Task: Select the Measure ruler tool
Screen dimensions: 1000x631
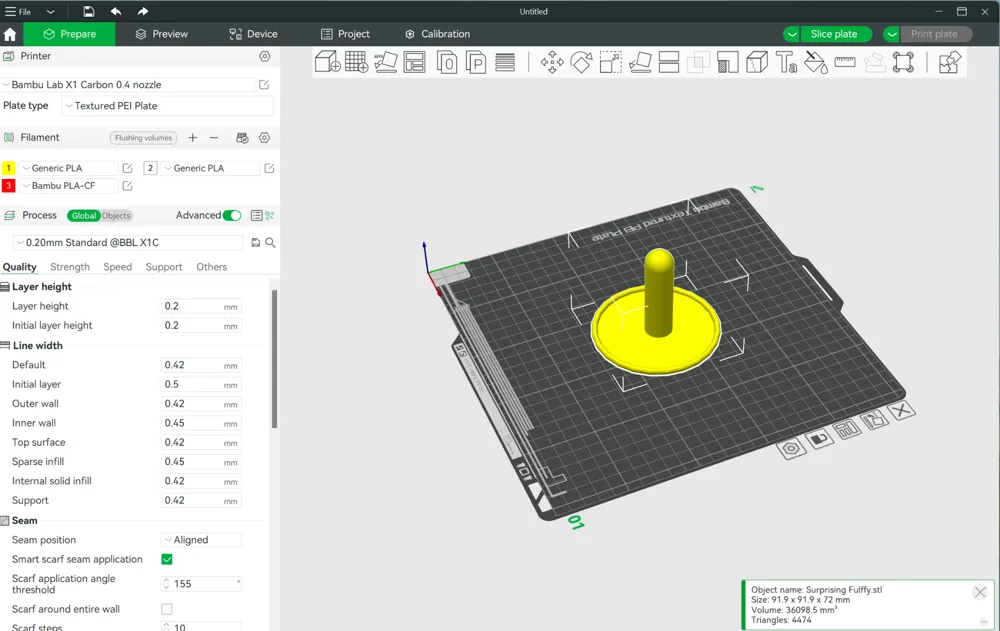Action: (x=845, y=62)
